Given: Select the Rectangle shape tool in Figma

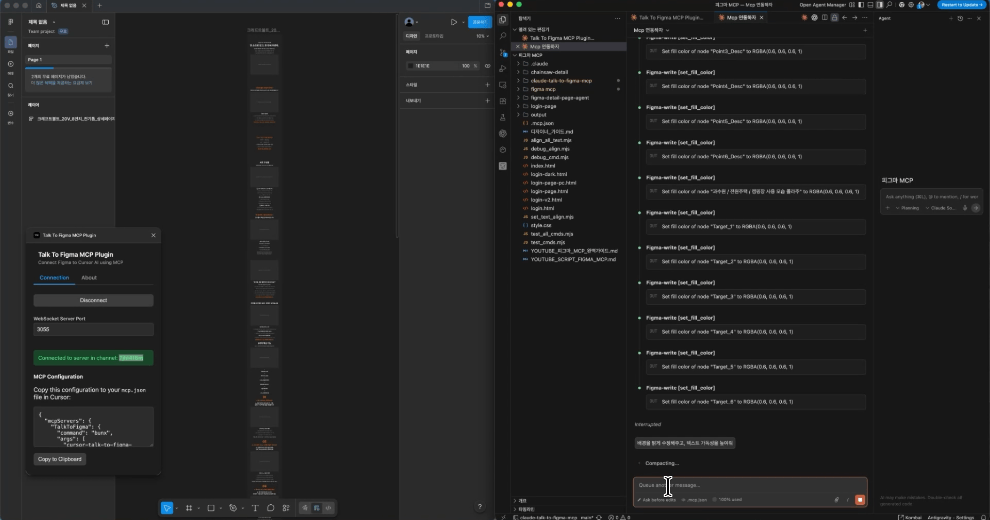Looking at the screenshot, I should pos(211,508).
